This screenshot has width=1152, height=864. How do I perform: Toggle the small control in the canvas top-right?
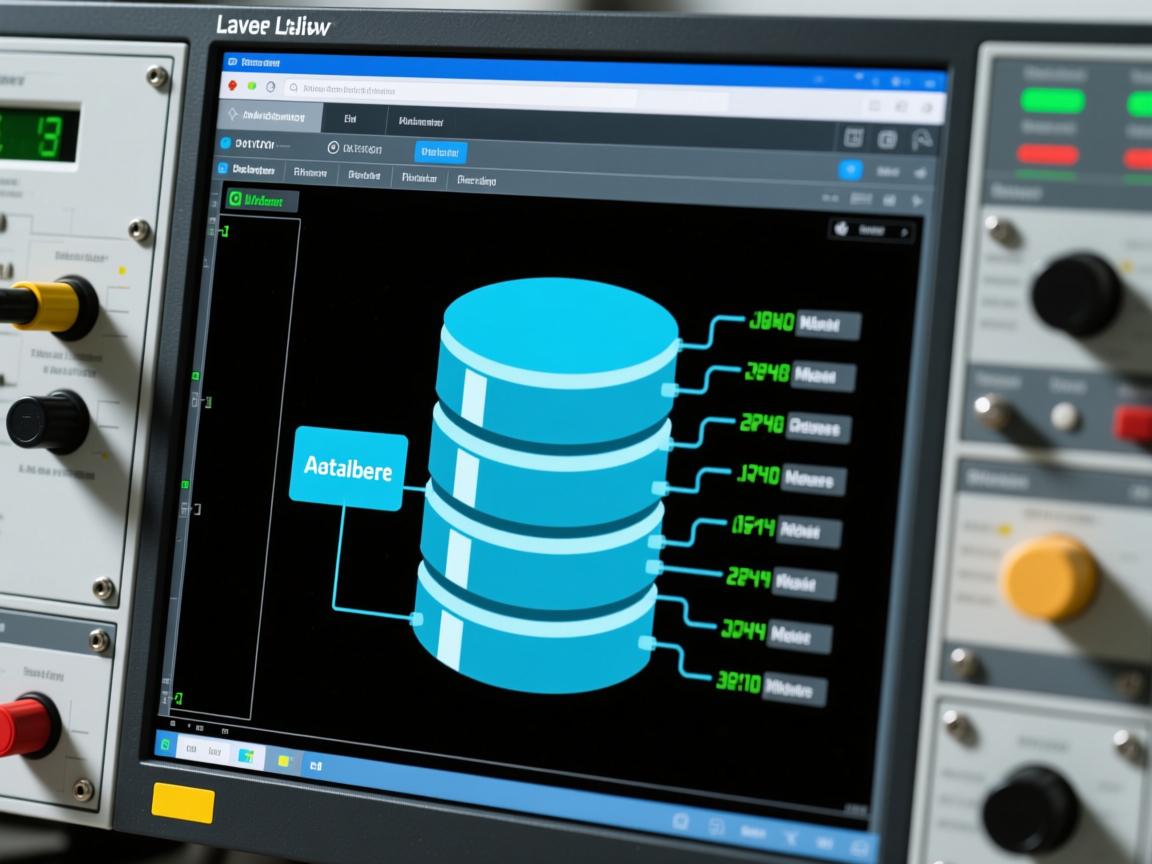[869, 230]
